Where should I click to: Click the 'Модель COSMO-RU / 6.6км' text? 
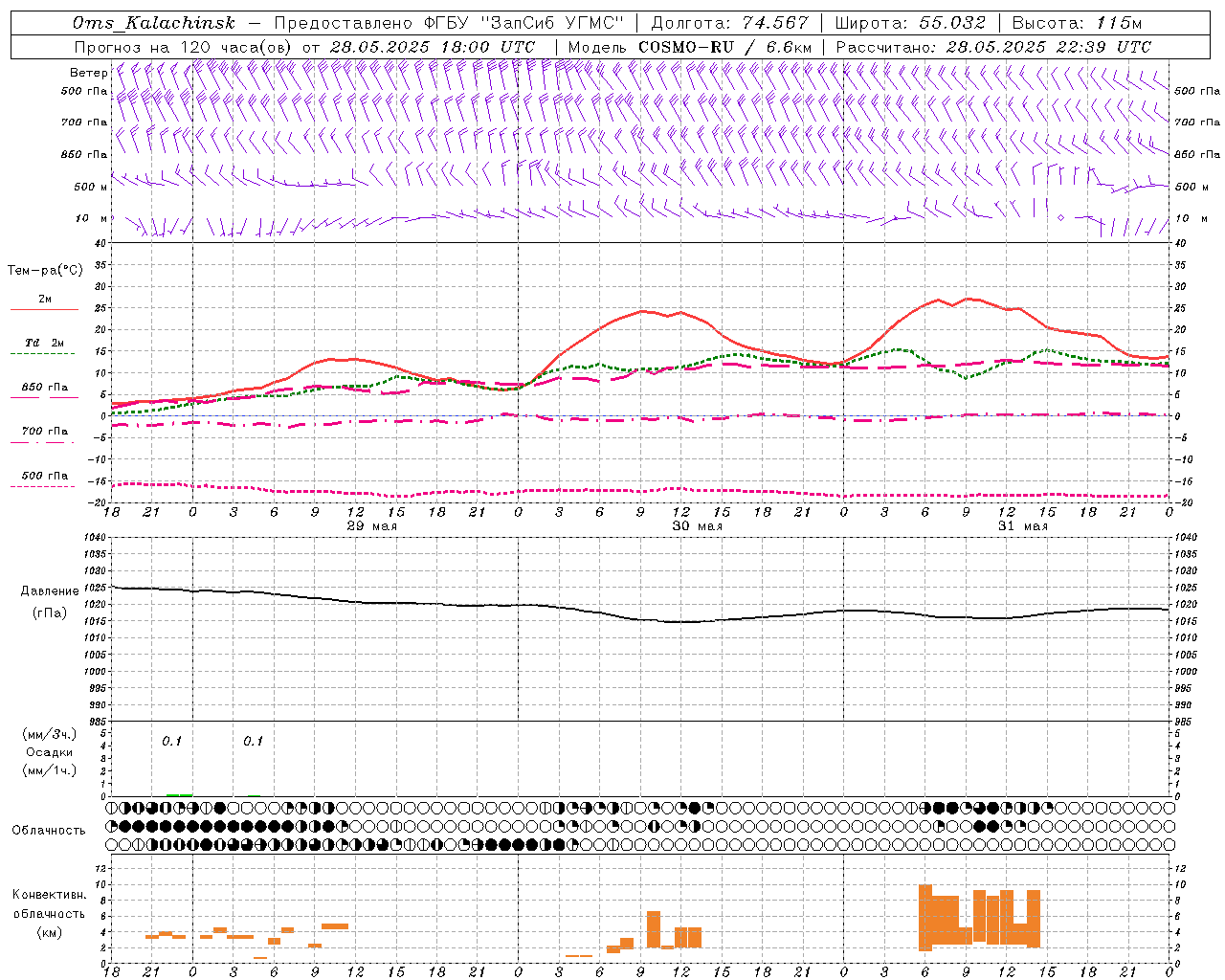690,47
